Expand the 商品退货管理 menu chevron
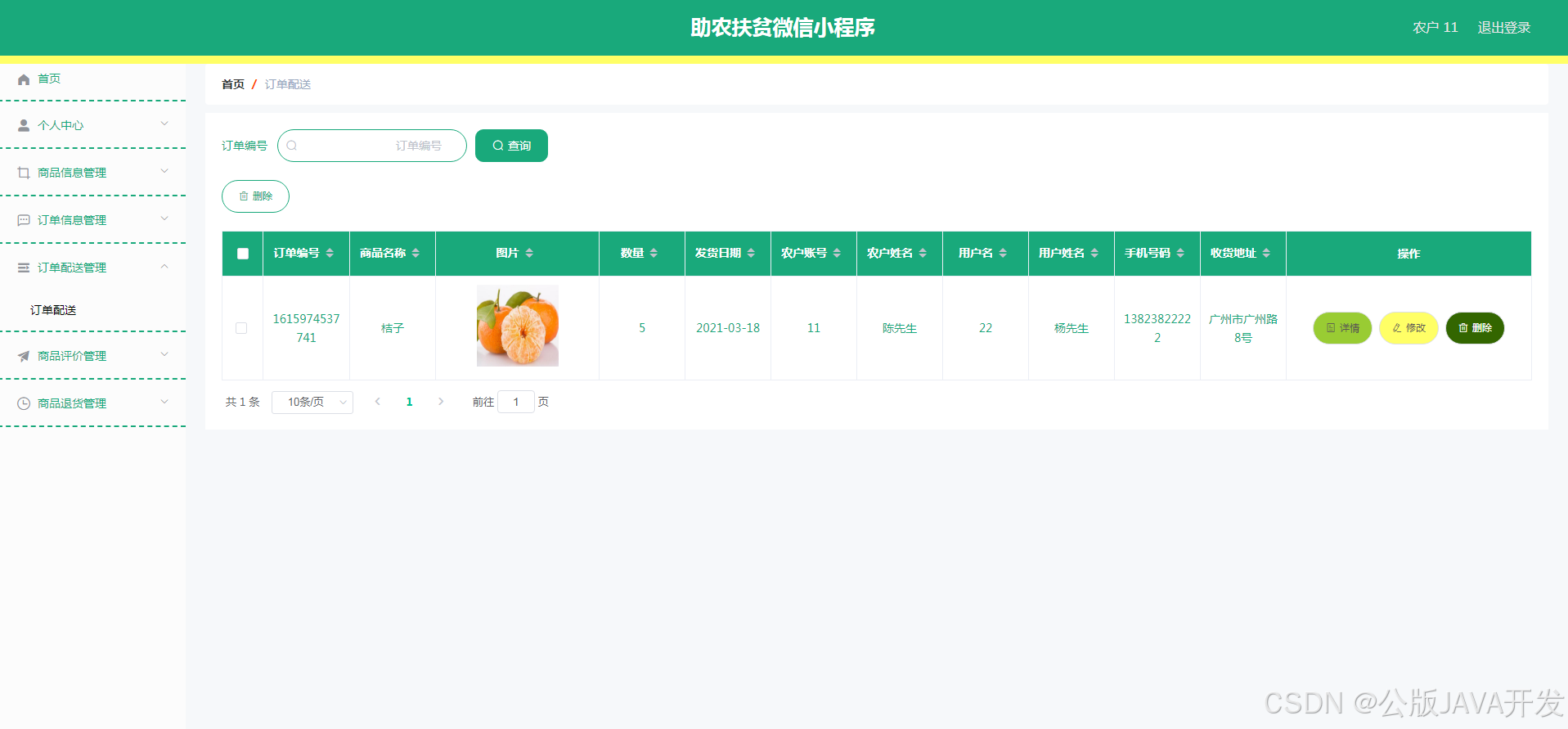Viewport: 1568px width, 729px height. coord(164,403)
